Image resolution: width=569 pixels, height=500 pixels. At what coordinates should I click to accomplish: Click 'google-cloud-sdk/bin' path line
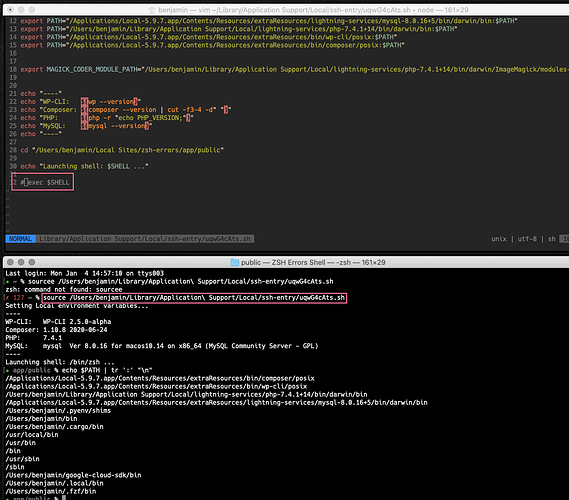pos(73,475)
